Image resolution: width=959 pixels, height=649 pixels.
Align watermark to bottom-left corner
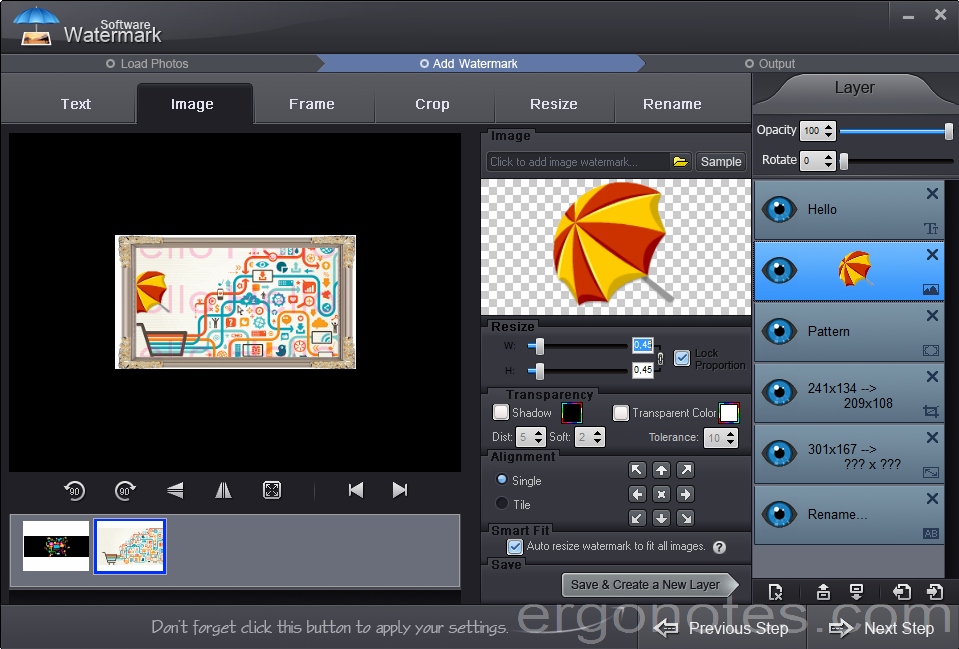(x=637, y=518)
